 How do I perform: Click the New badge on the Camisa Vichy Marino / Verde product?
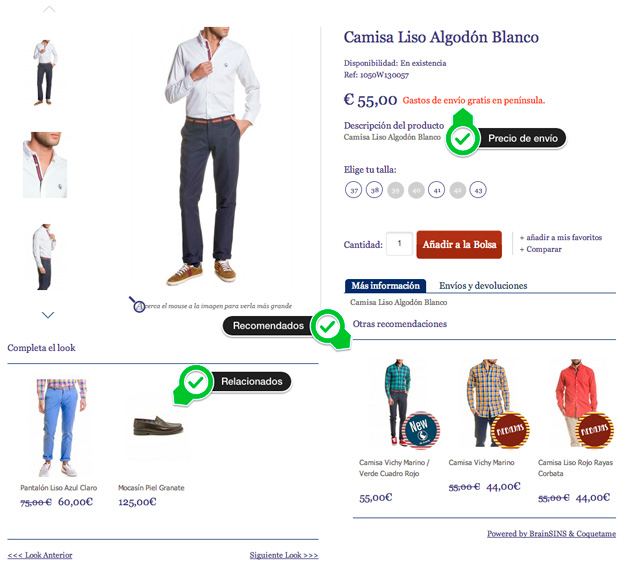click(x=421, y=429)
